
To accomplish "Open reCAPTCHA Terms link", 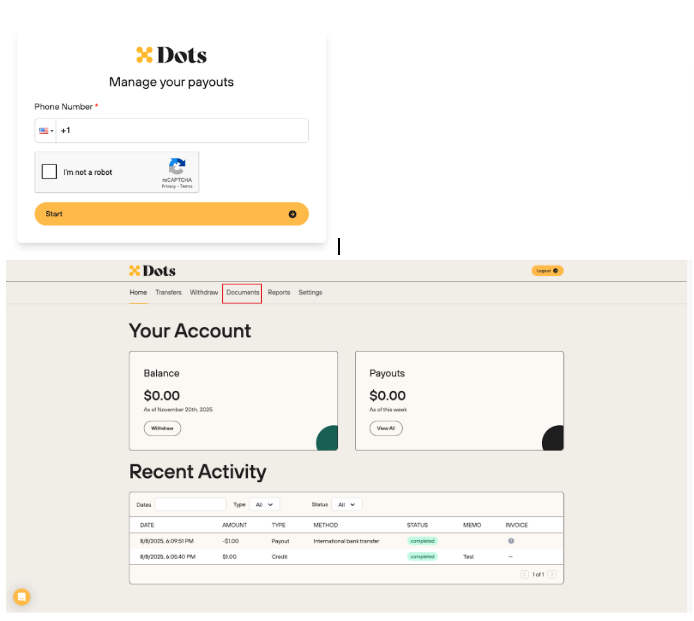I will point(186,186).
